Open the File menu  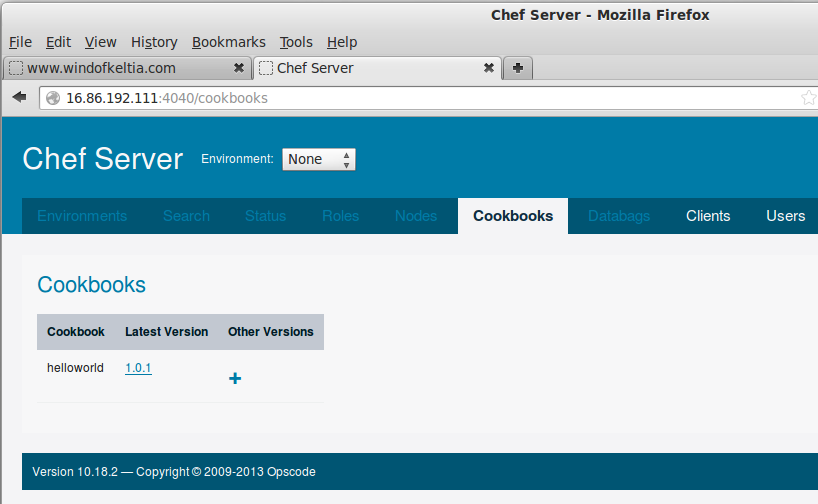[20, 42]
